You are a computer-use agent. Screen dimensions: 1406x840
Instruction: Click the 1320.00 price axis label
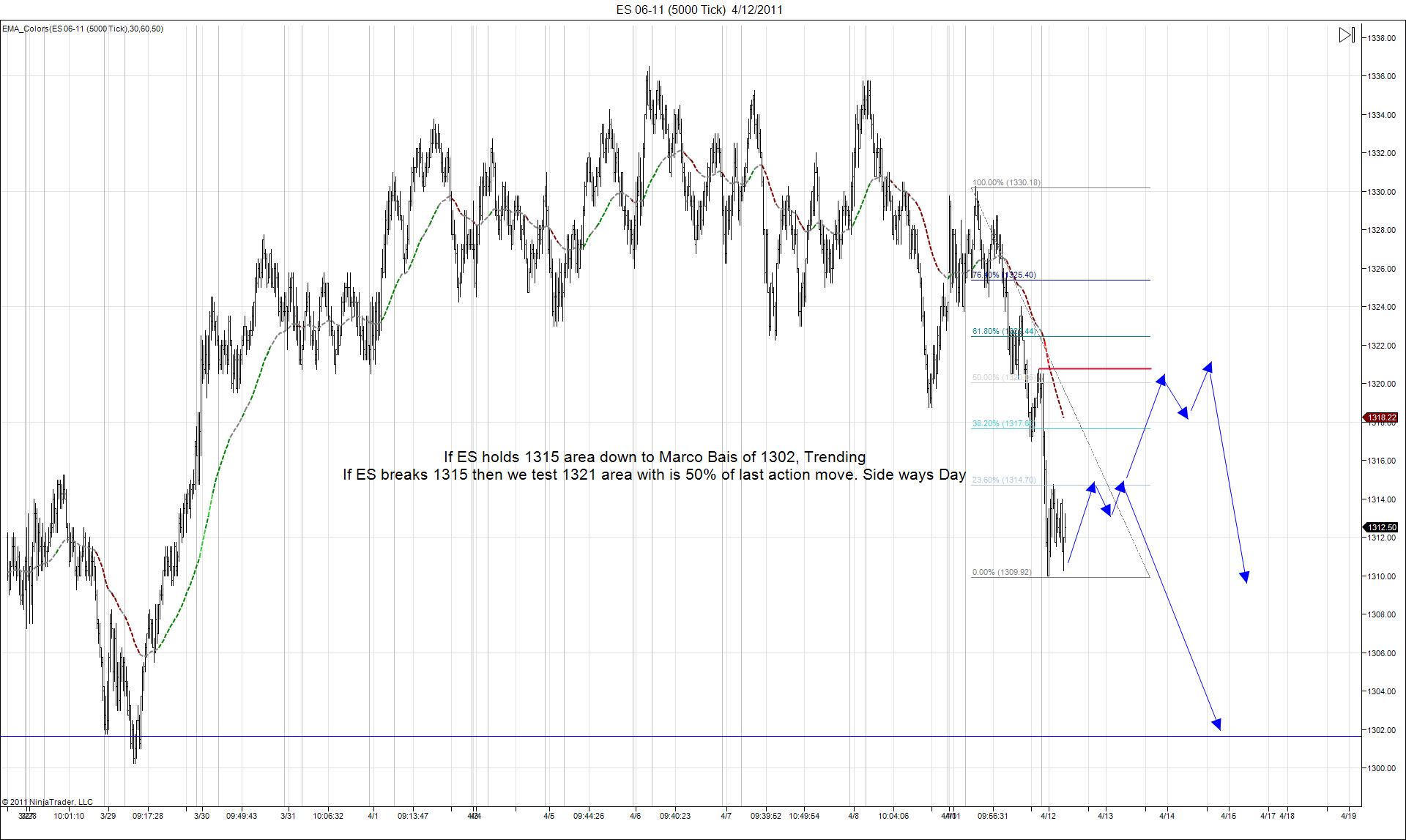pyautogui.click(x=1381, y=384)
